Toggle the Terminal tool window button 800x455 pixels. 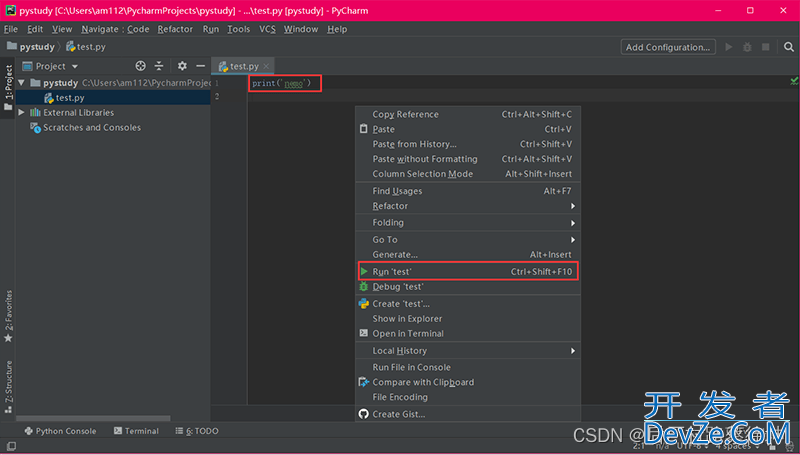136,431
